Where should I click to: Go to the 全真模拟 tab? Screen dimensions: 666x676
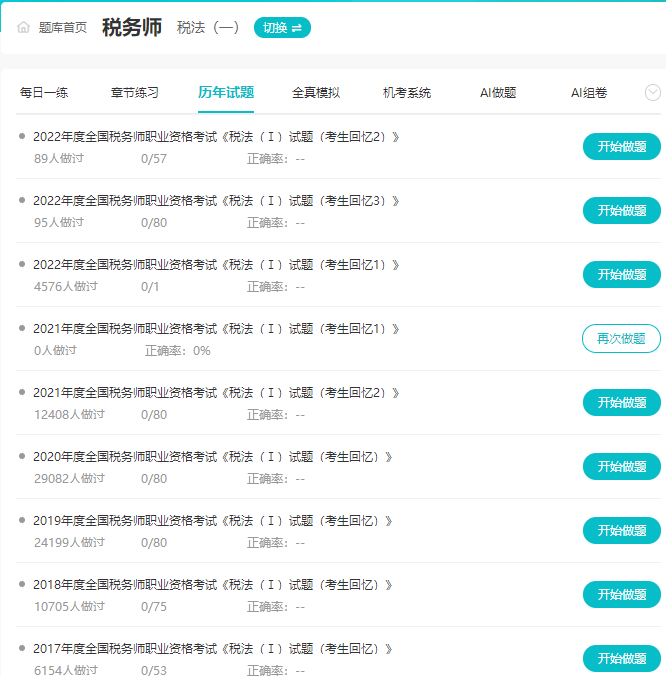(x=316, y=93)
